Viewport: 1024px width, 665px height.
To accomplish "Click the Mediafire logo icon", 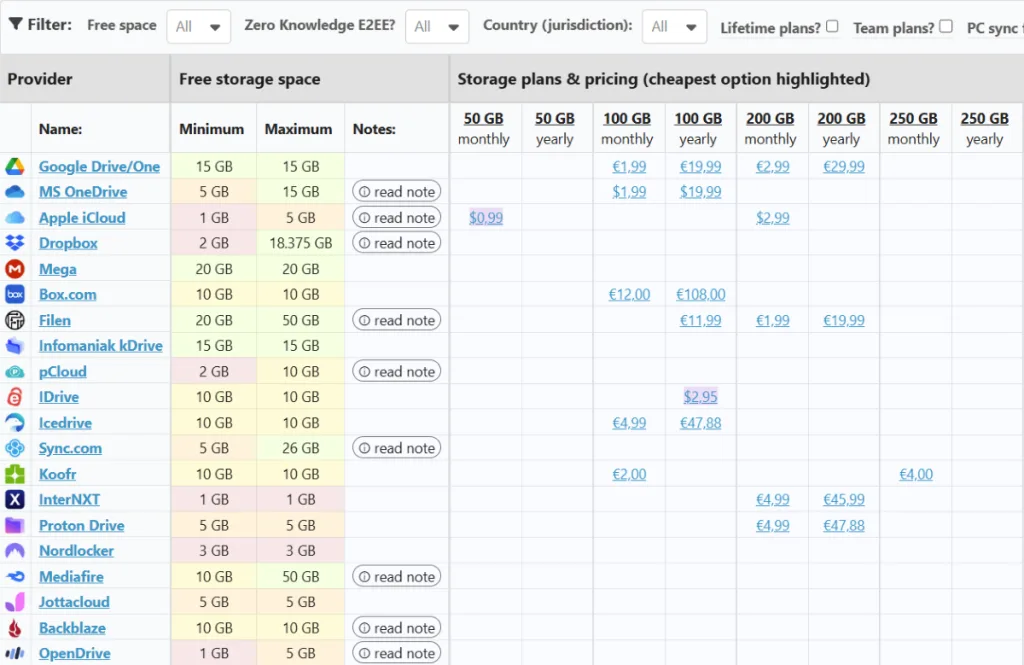I will tap(15, 577).
